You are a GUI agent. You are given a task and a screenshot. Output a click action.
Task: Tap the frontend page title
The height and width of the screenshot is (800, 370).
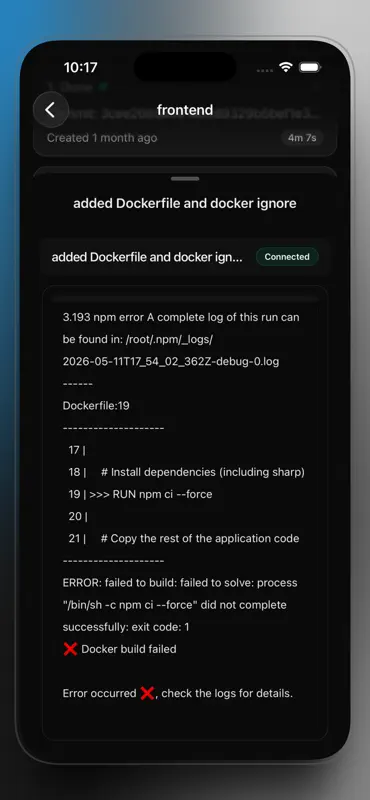185,110
